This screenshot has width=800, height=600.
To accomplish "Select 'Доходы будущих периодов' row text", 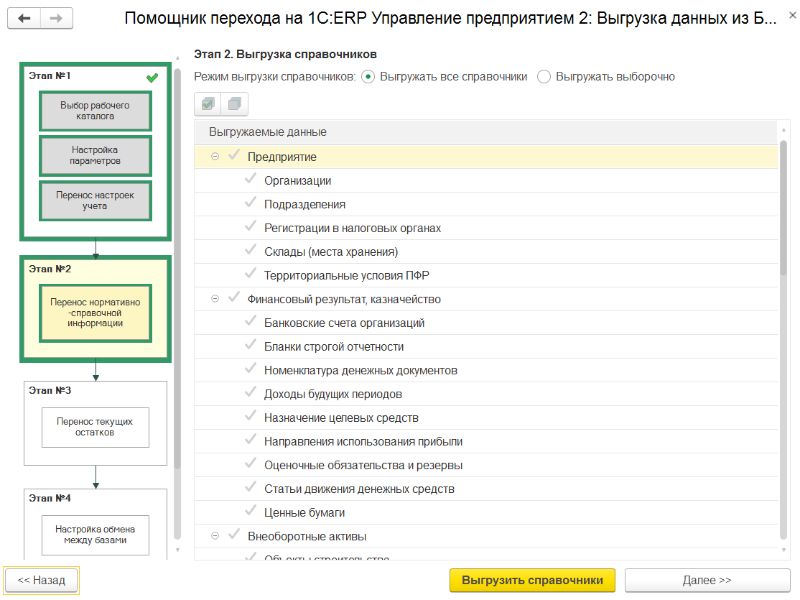I will point(333,394).
